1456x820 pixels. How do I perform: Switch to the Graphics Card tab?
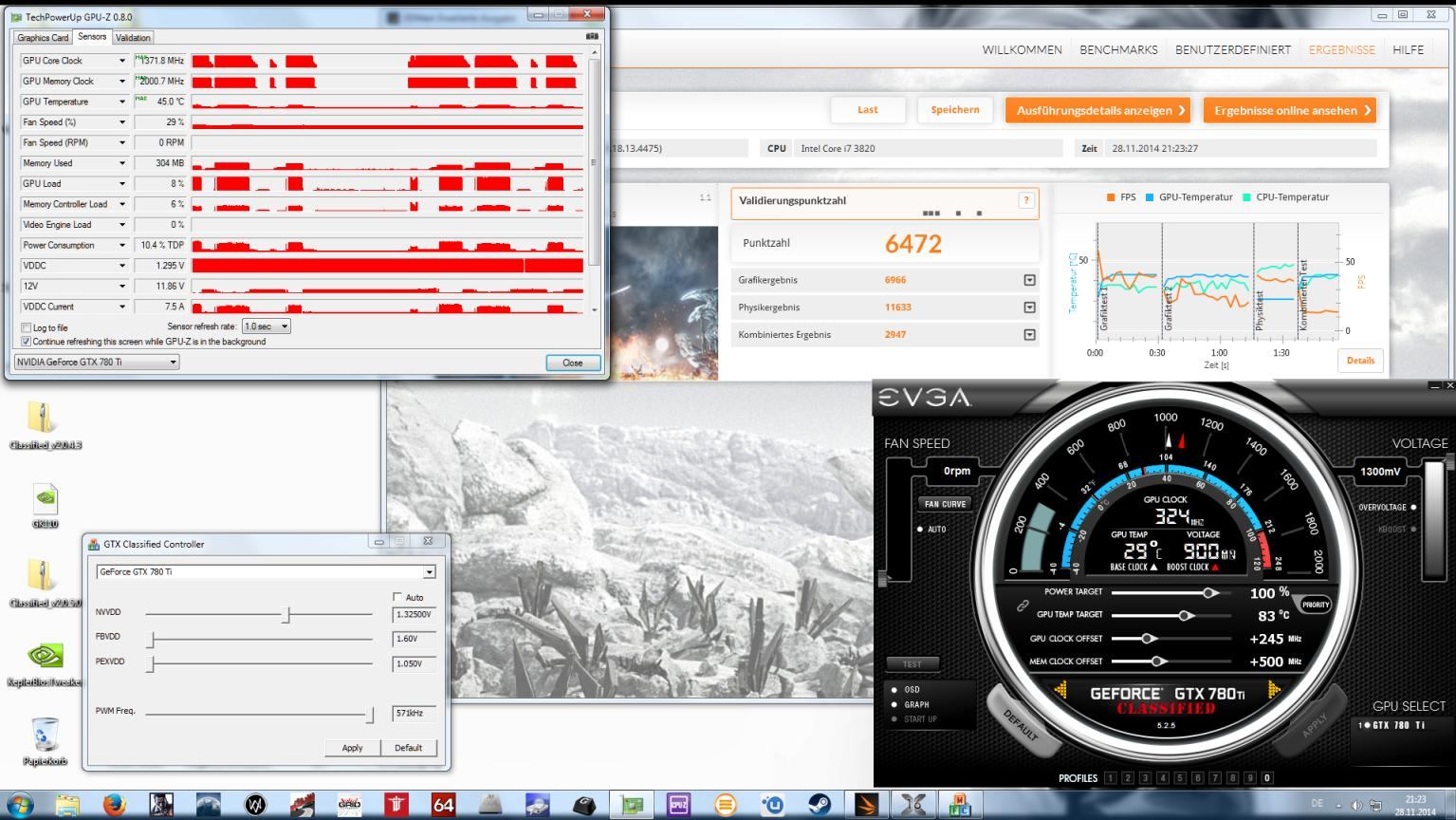click(43, 38)
